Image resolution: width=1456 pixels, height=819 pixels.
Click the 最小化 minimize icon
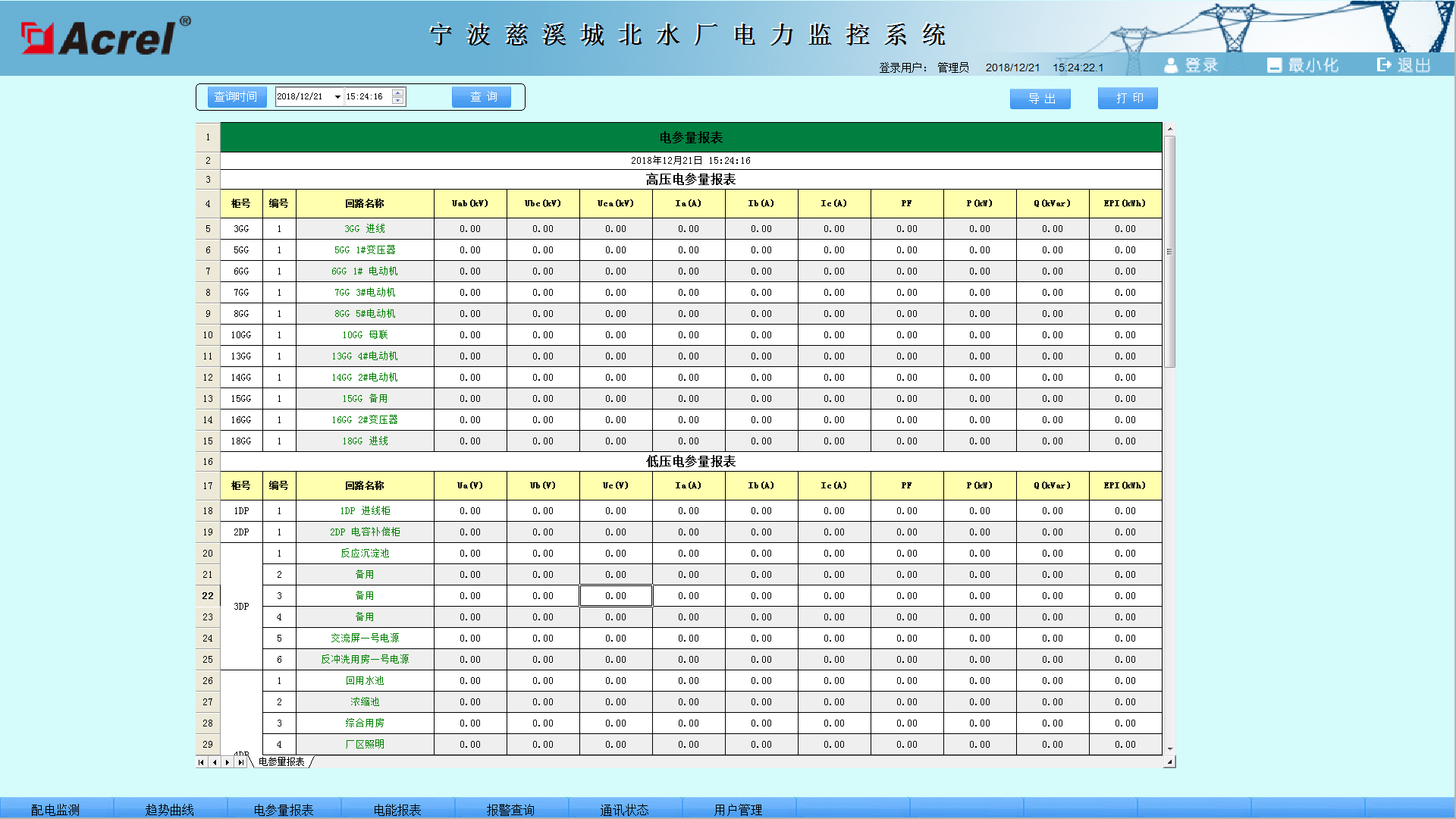(1274, 65)
